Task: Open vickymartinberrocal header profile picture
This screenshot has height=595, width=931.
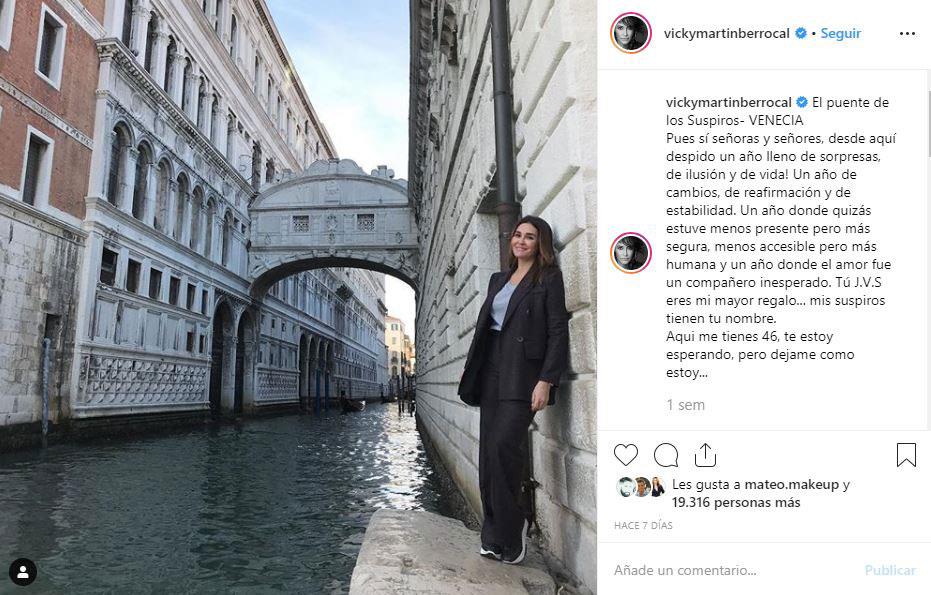Action: point(631,33)
